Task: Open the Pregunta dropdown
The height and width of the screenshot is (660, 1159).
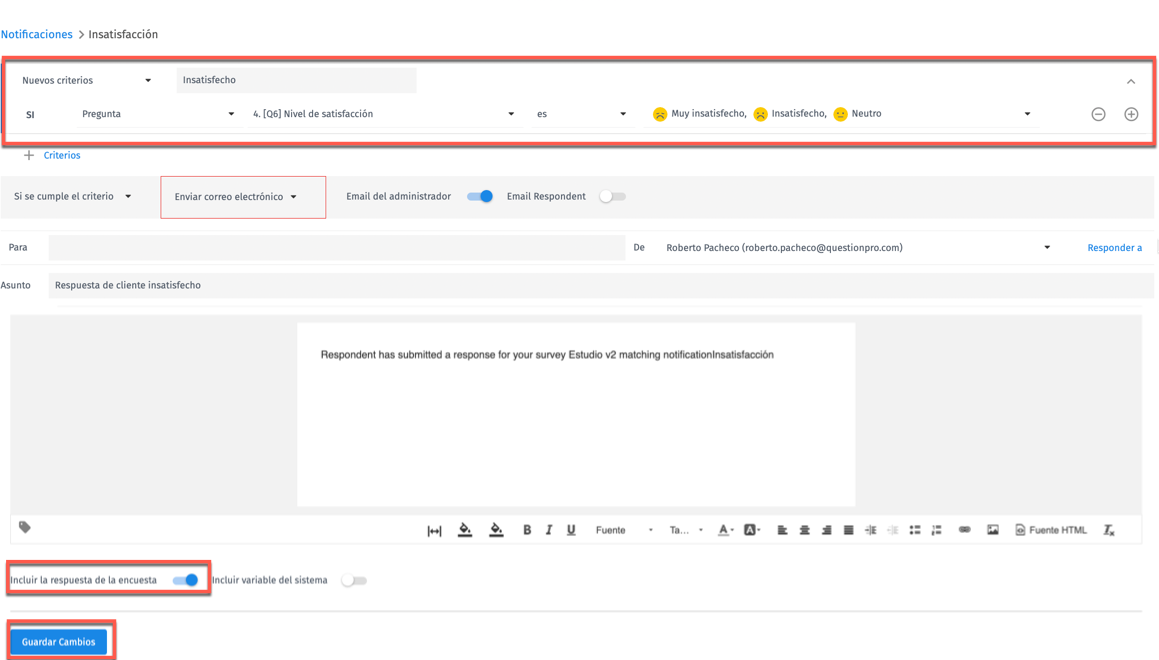Action: [x=158, y=114]
